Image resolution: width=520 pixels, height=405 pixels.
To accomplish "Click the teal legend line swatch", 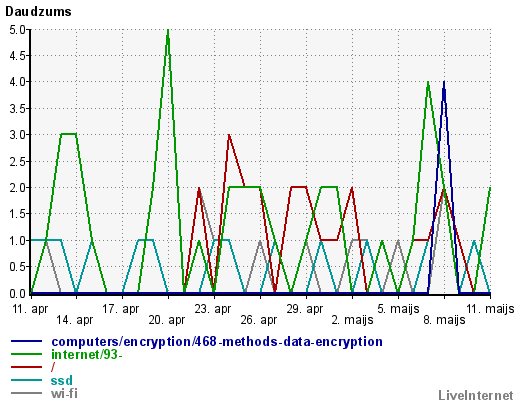I will (27, 380).
